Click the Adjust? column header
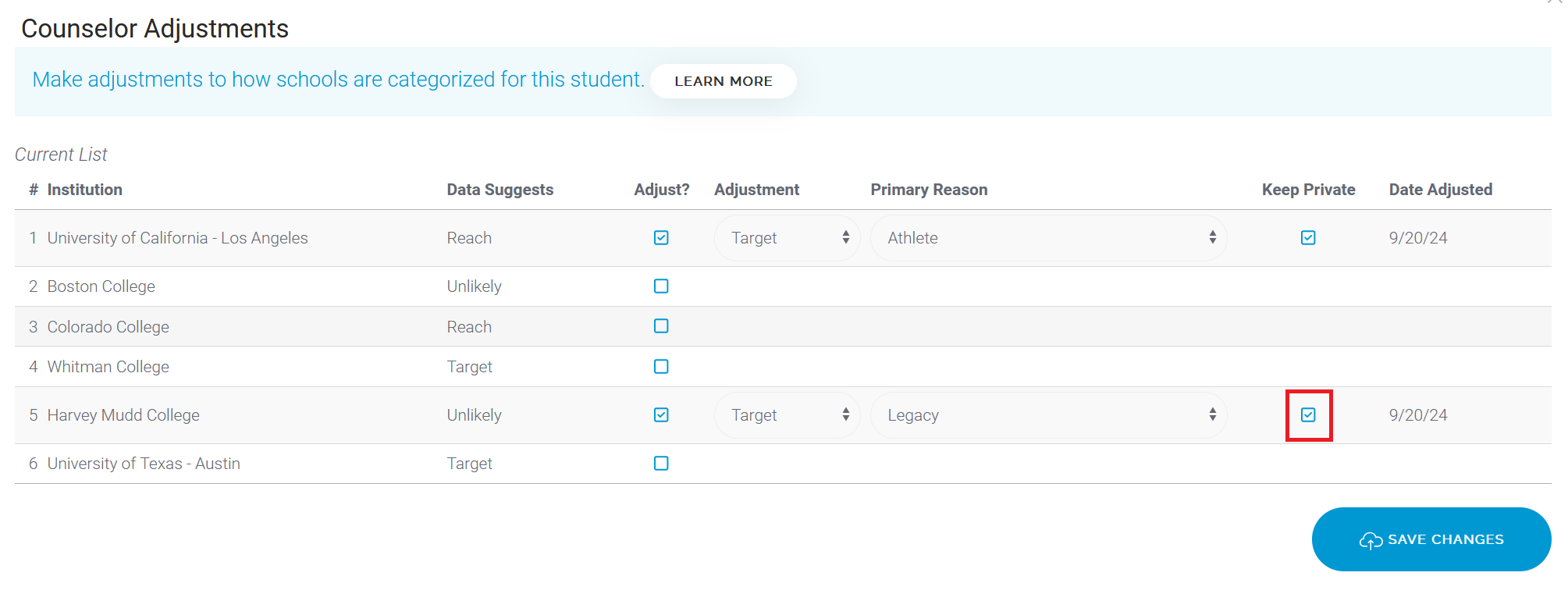Screen dimensions: 1568x608 coord(662,190)
